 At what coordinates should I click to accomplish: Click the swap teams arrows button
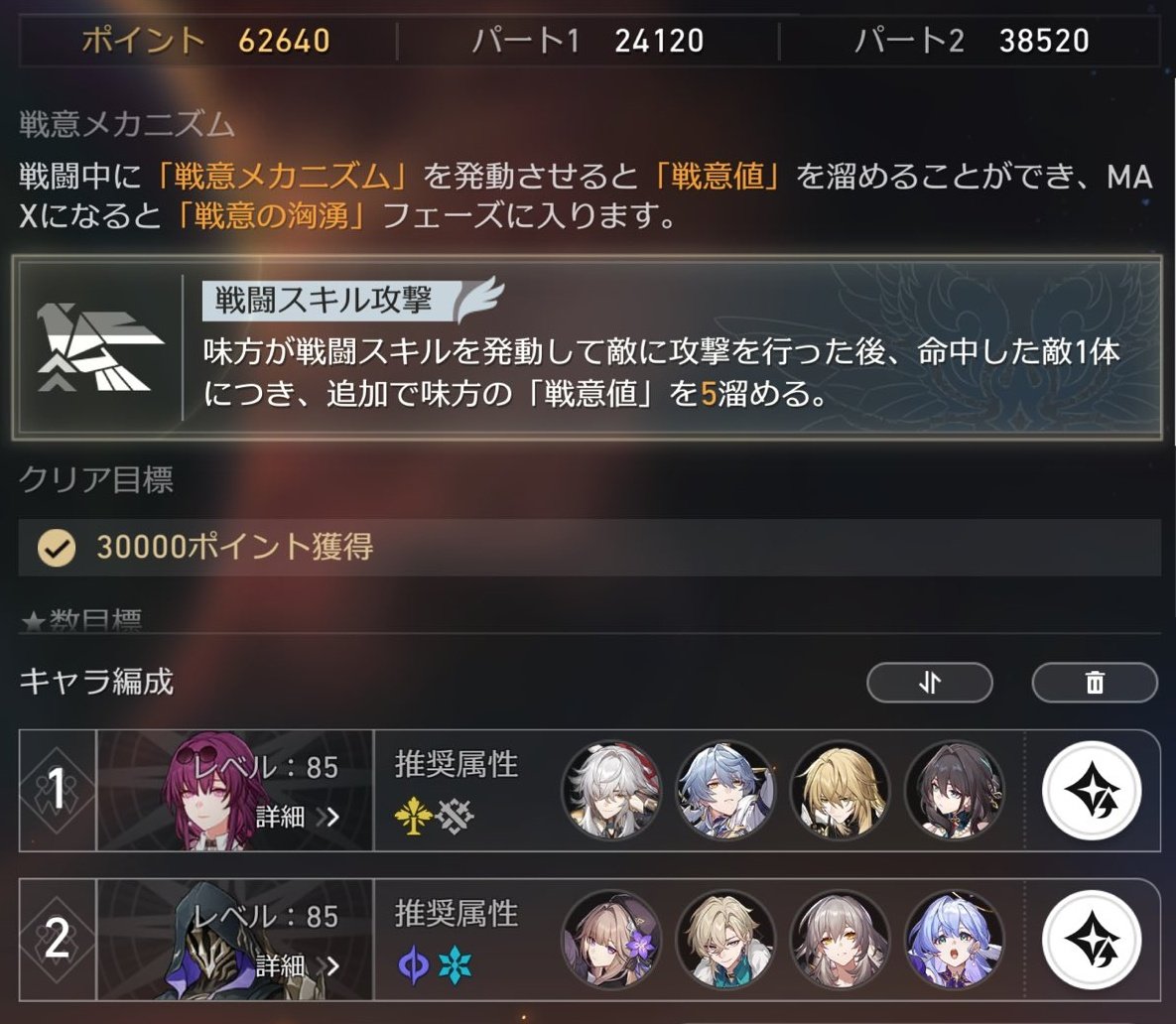[x=929, y=682]
